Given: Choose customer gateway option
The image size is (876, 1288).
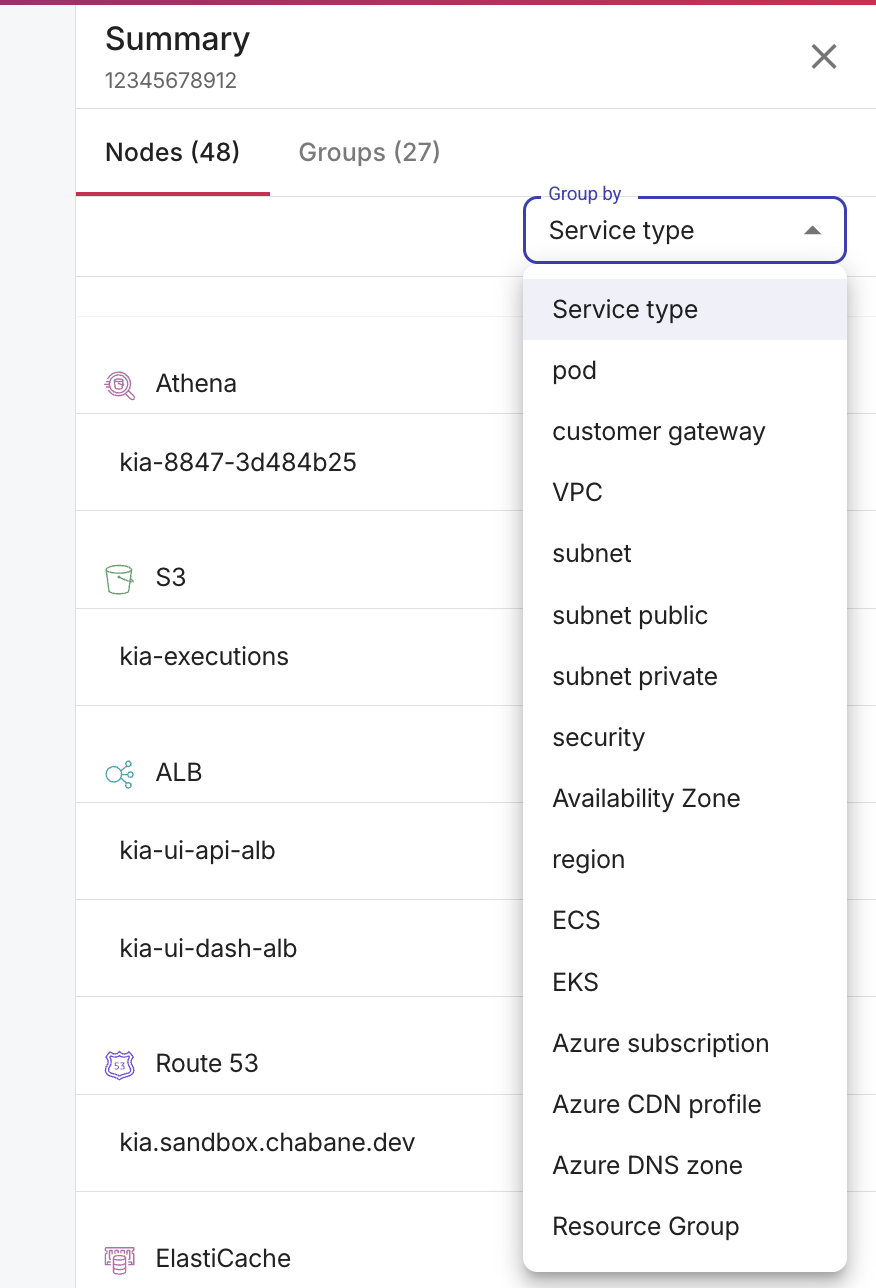Looking at the screenshot, I should coord(685,431).
